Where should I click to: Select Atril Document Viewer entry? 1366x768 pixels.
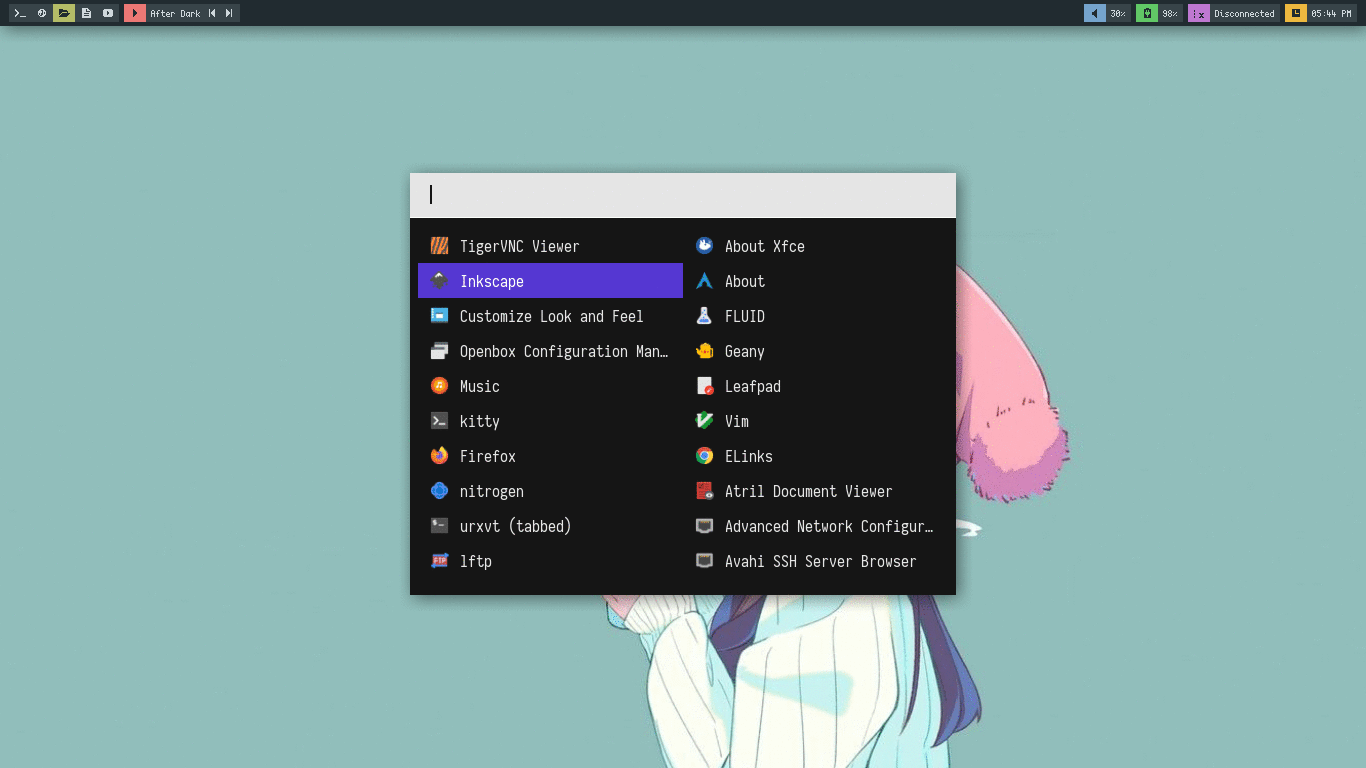pos(808,491)
